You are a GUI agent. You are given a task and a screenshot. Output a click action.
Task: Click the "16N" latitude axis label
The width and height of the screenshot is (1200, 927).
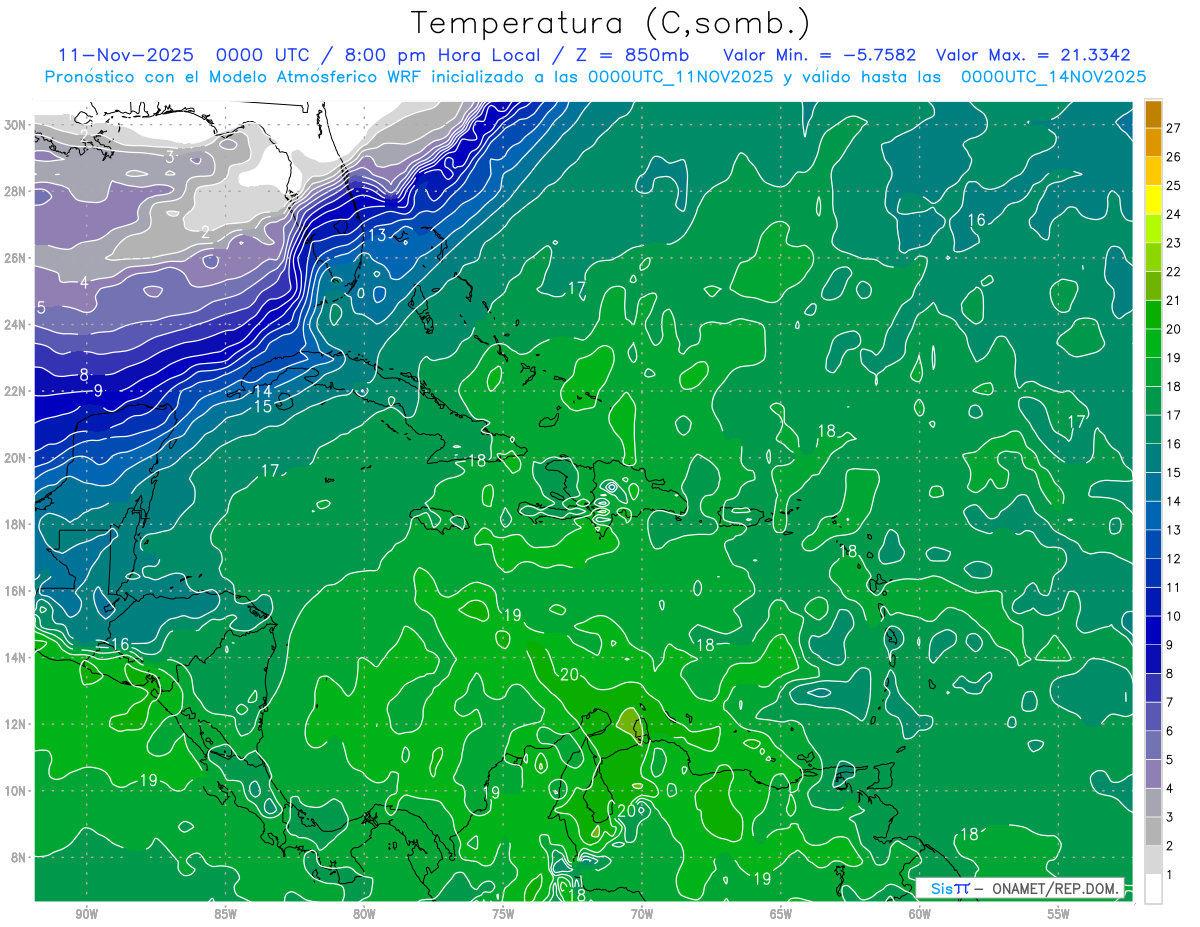pos(15,591)
